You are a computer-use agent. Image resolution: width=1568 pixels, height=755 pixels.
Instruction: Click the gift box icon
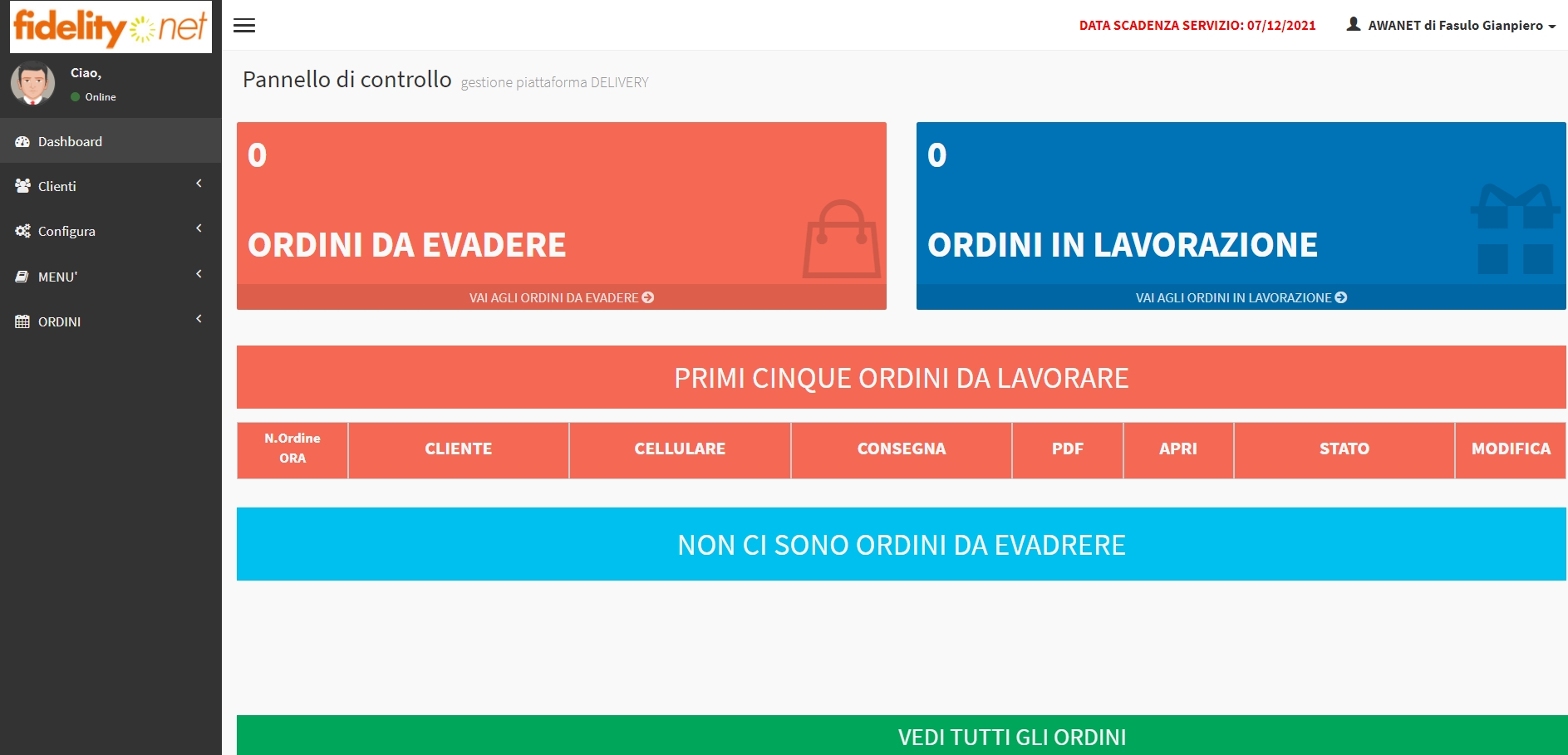(x=1515, y=230)
